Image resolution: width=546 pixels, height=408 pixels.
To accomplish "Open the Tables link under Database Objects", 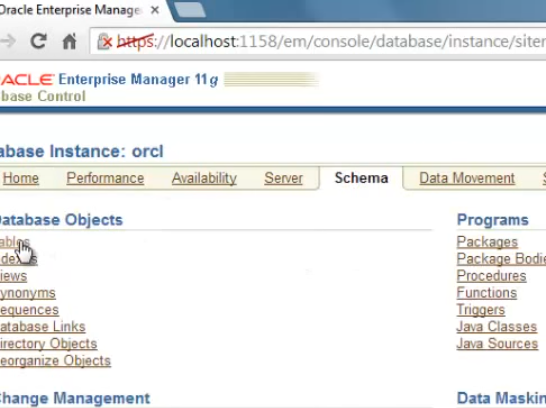I will tap(15, 242).
